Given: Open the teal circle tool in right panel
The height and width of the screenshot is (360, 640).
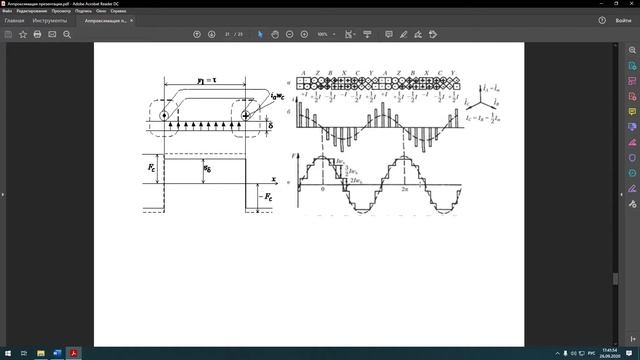Looking at the screenshot, I should pos(632,173).
